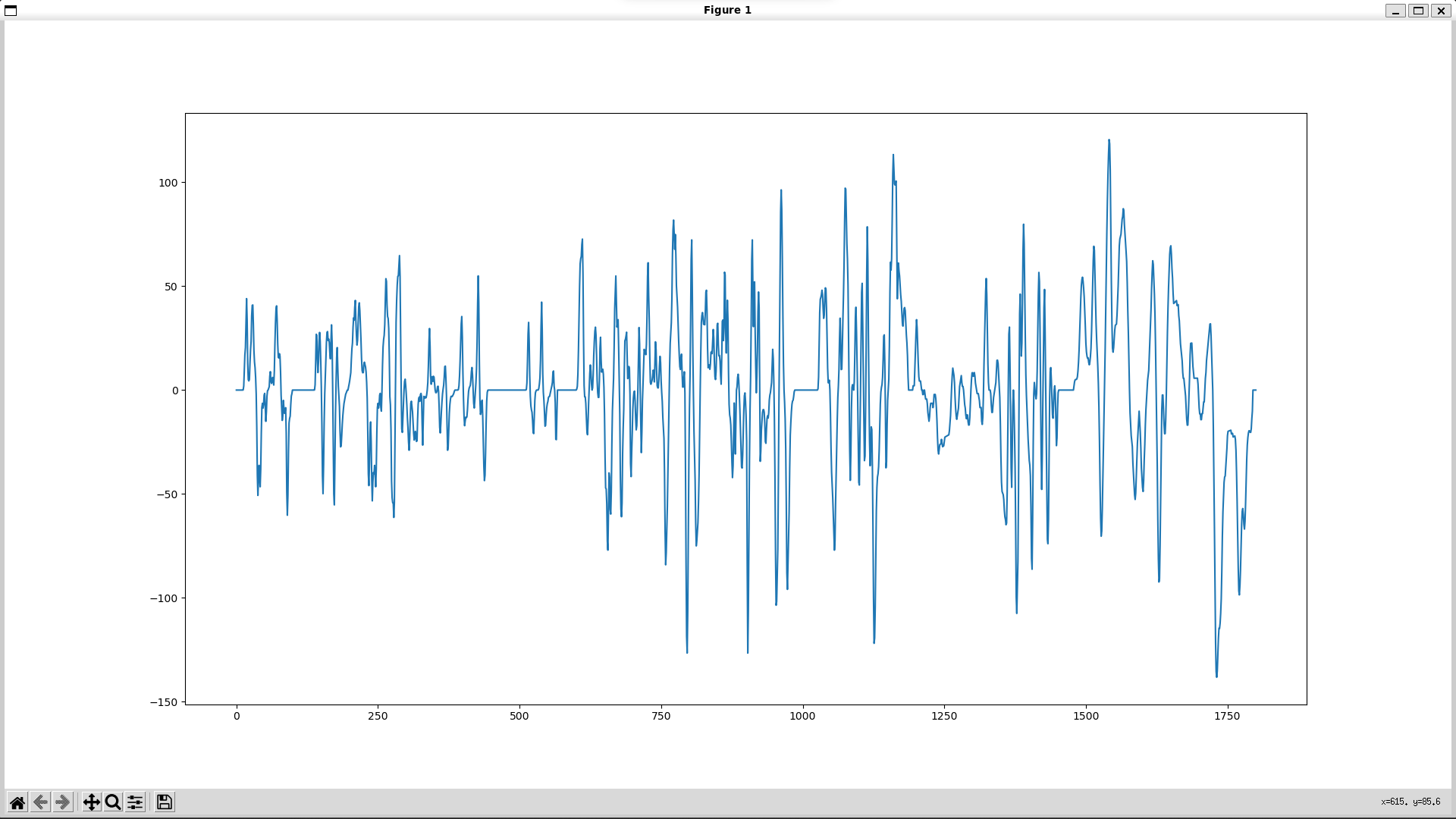Select the Zoom to rectangle tool
The height and width of the screenshot is (819, 1456).
click(x=113, y=802)
